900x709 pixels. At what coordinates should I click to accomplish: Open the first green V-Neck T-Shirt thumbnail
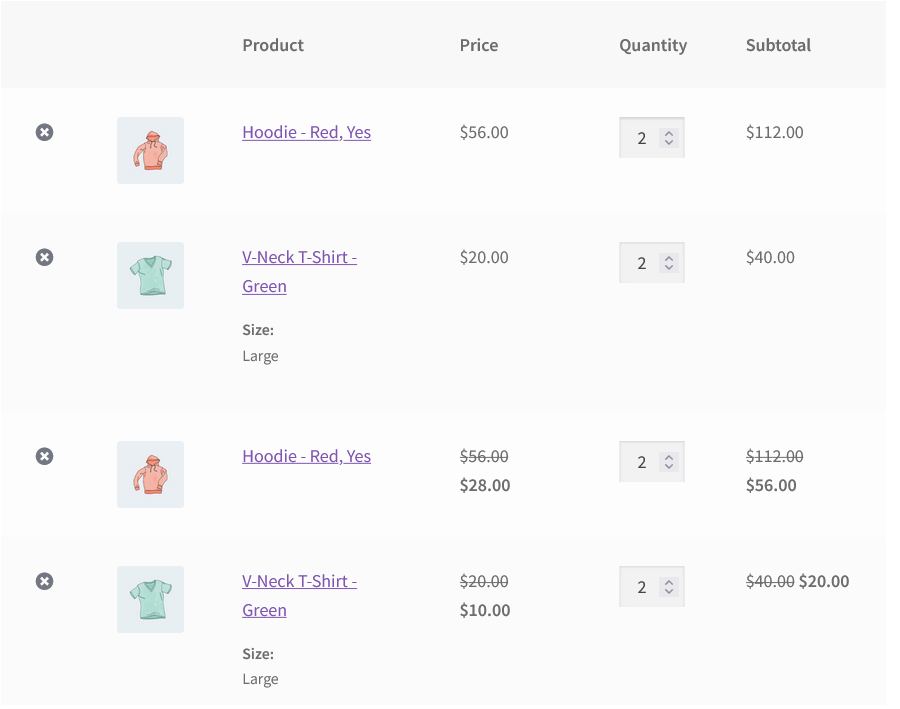150,276
